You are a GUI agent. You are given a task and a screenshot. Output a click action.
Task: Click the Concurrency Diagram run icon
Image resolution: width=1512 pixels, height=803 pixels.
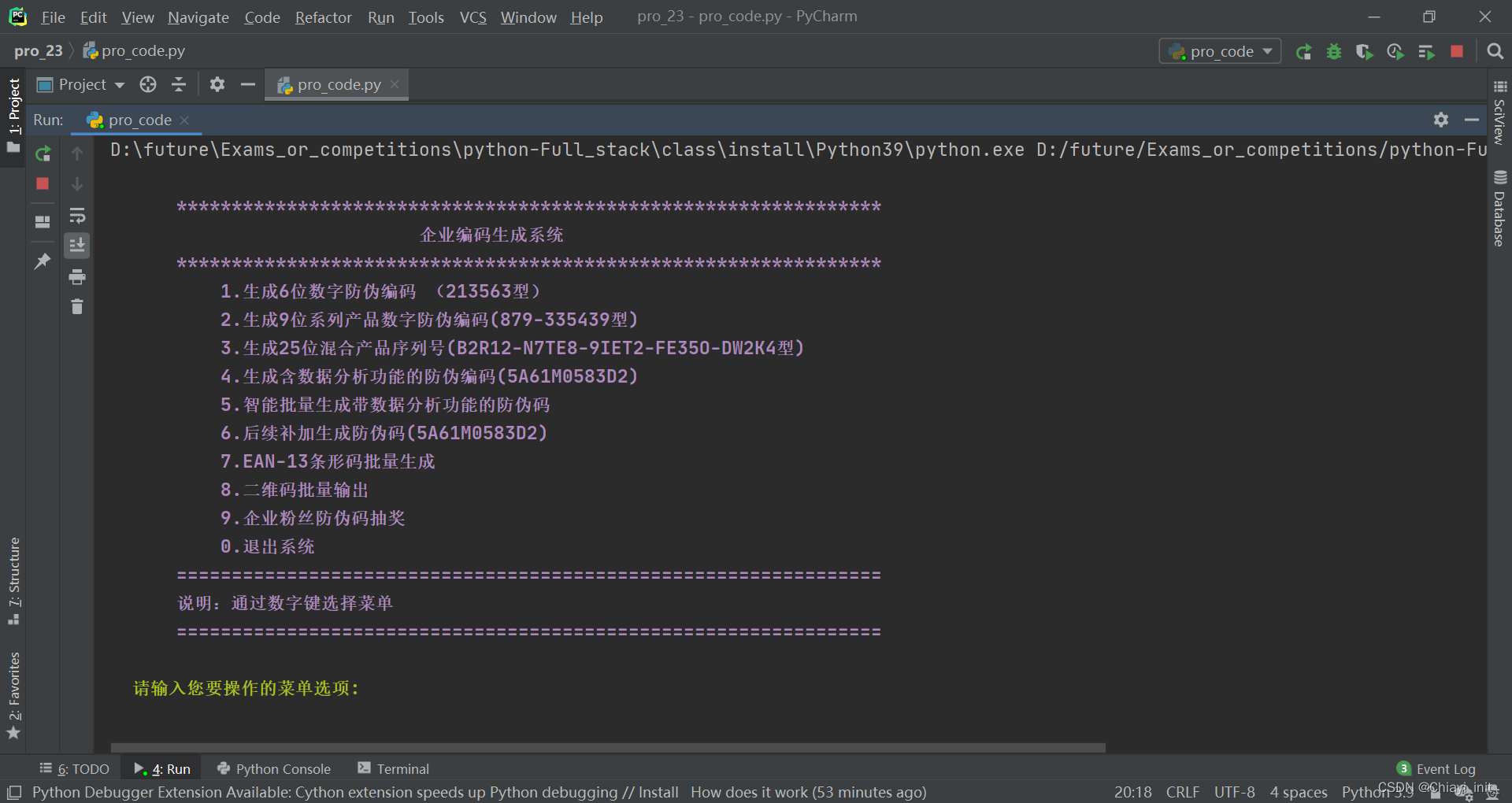coord(1426,52)
